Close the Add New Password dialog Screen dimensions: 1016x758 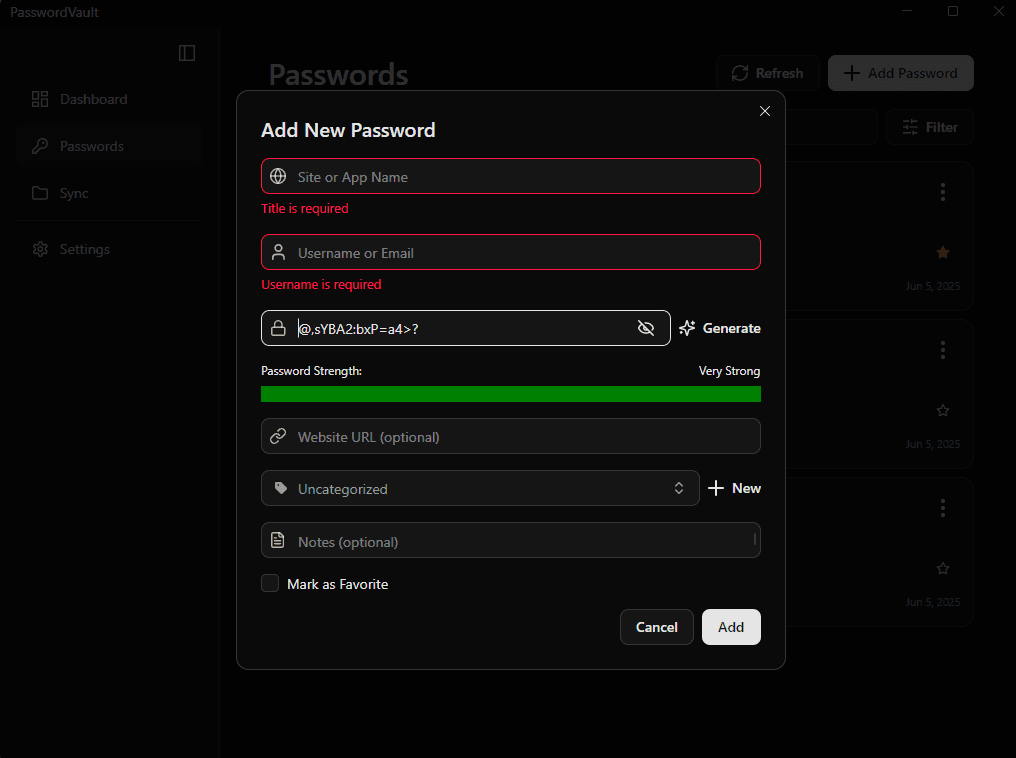pyautogui.click(x=765, y=111)
